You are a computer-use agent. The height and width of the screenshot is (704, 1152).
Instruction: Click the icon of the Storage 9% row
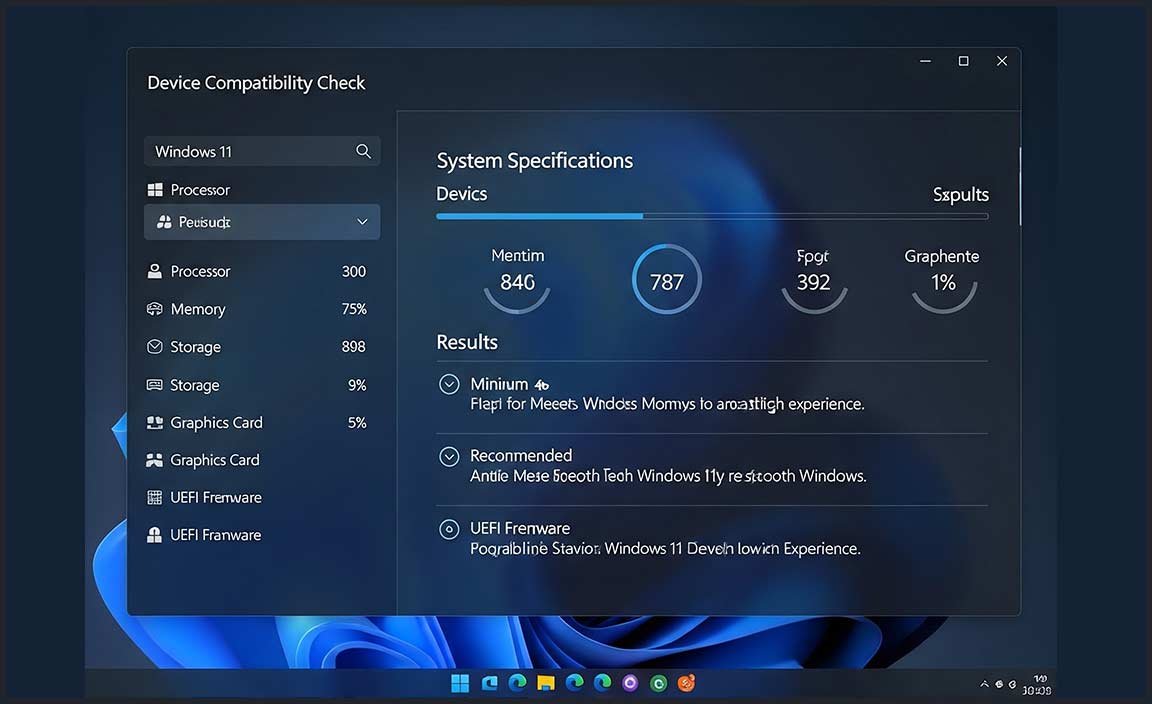[154, 384]
